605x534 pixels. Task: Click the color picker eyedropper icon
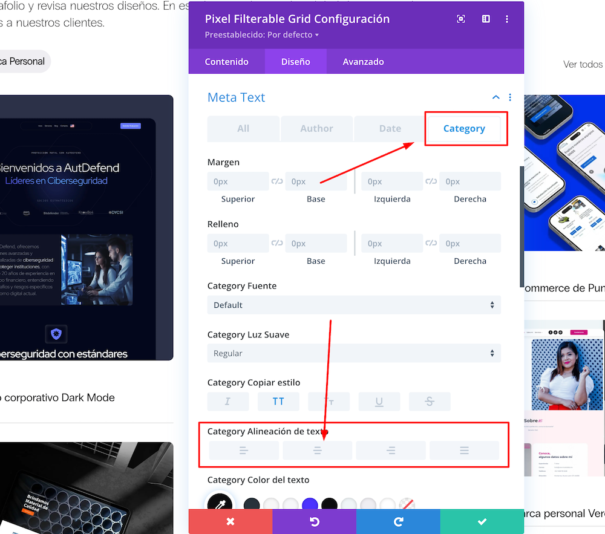219,505
